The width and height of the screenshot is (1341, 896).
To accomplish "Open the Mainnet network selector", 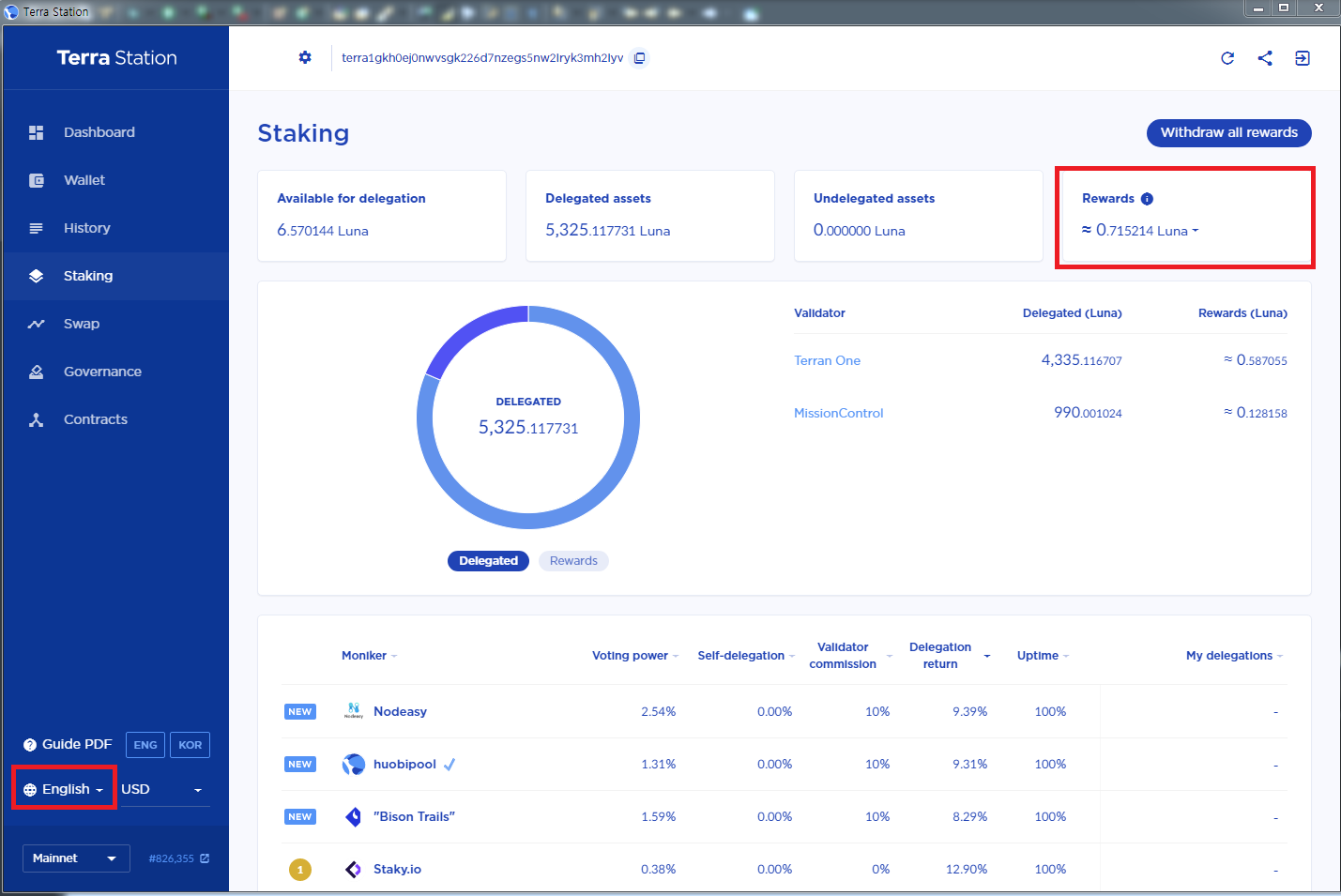I will click(76, 858).
